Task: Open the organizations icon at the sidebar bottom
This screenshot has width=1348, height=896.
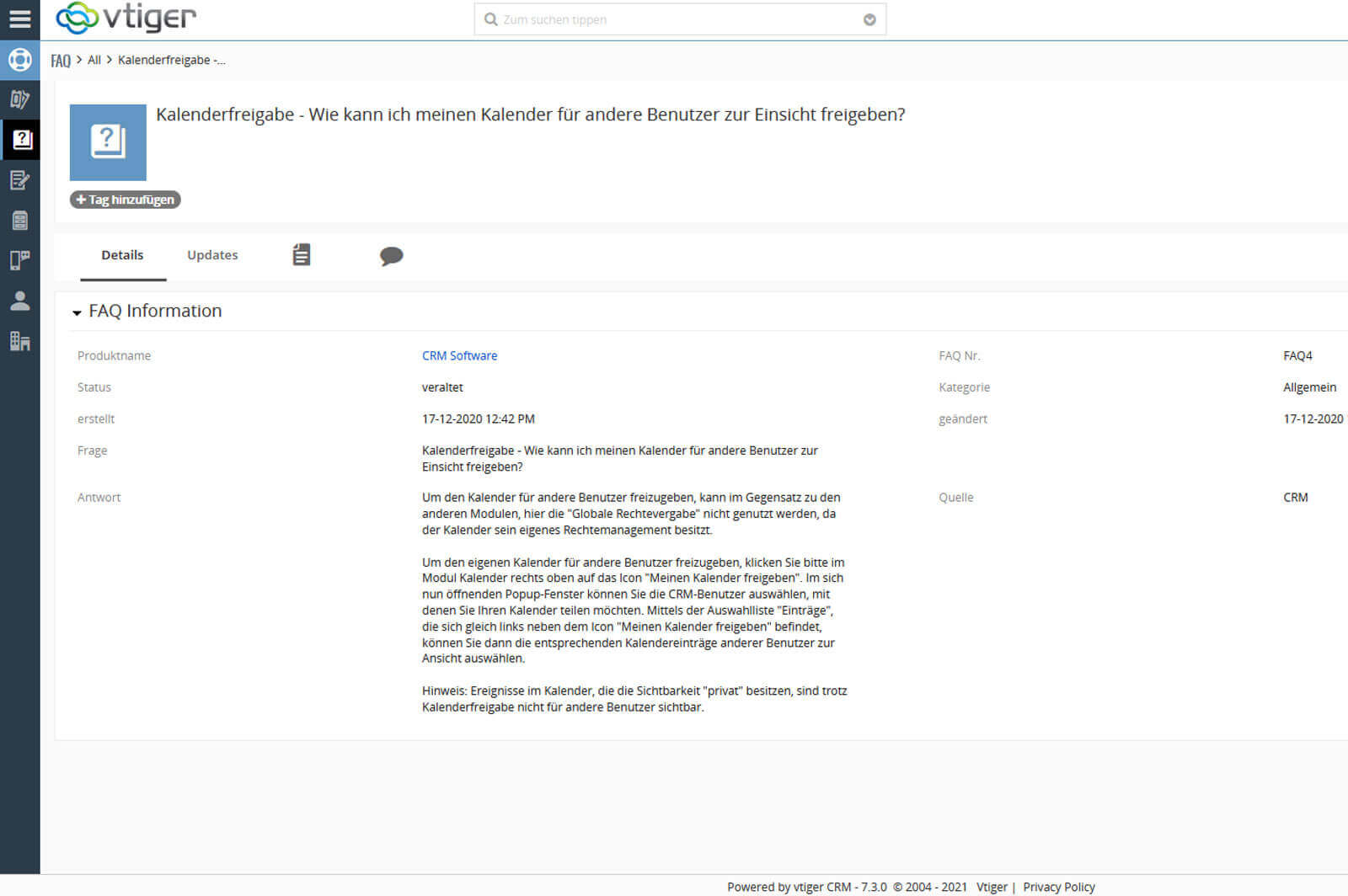Action: point(20,342)
